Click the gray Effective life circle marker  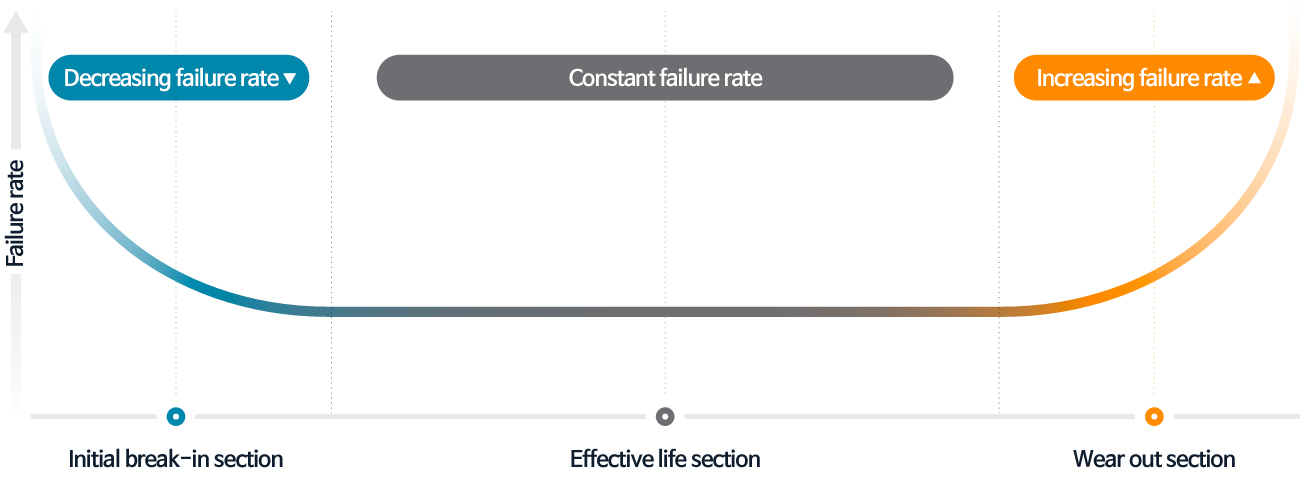tap(665, 416)
